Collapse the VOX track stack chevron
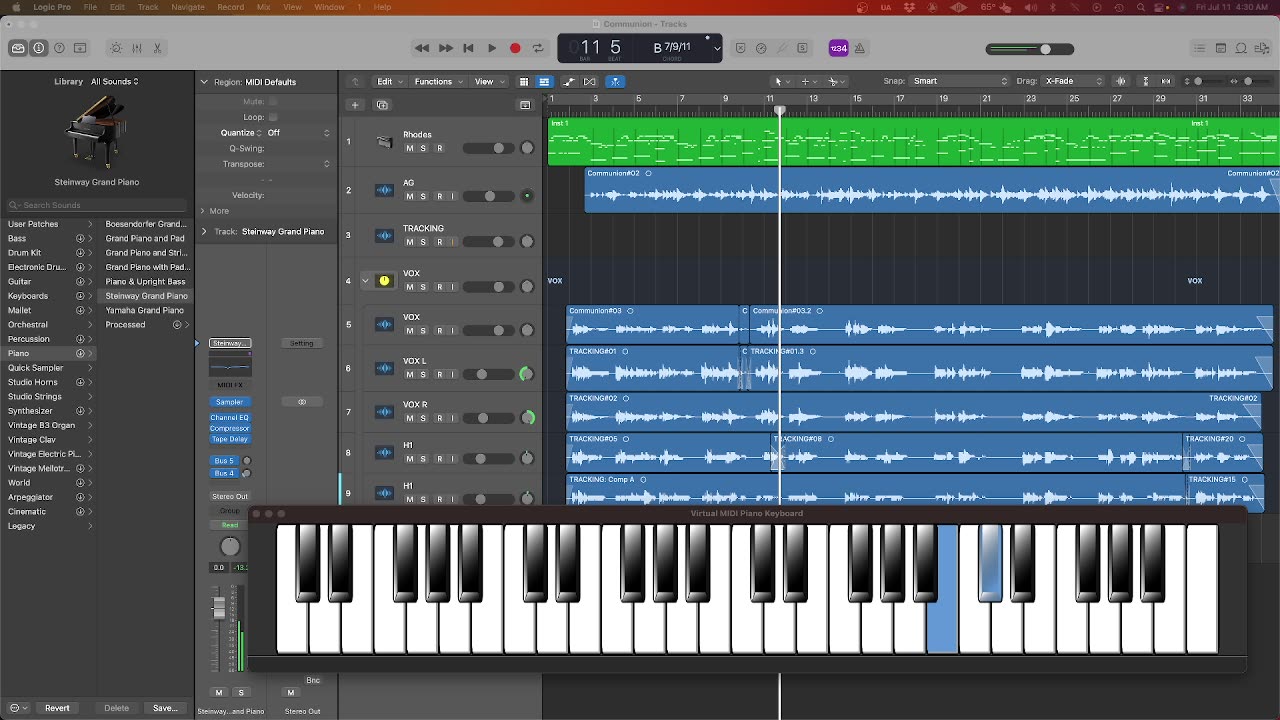The height and width of the screenshot is (720, 1280). [365, 281]
